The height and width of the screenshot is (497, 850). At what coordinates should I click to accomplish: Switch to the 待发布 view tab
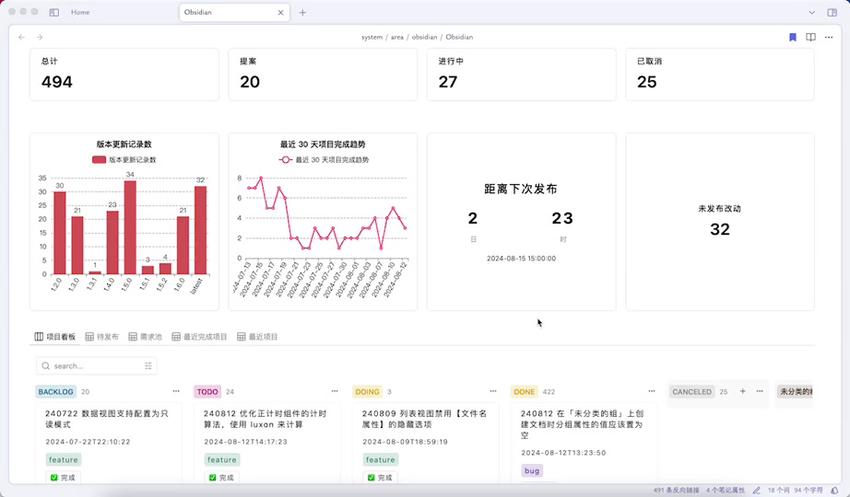102,337
